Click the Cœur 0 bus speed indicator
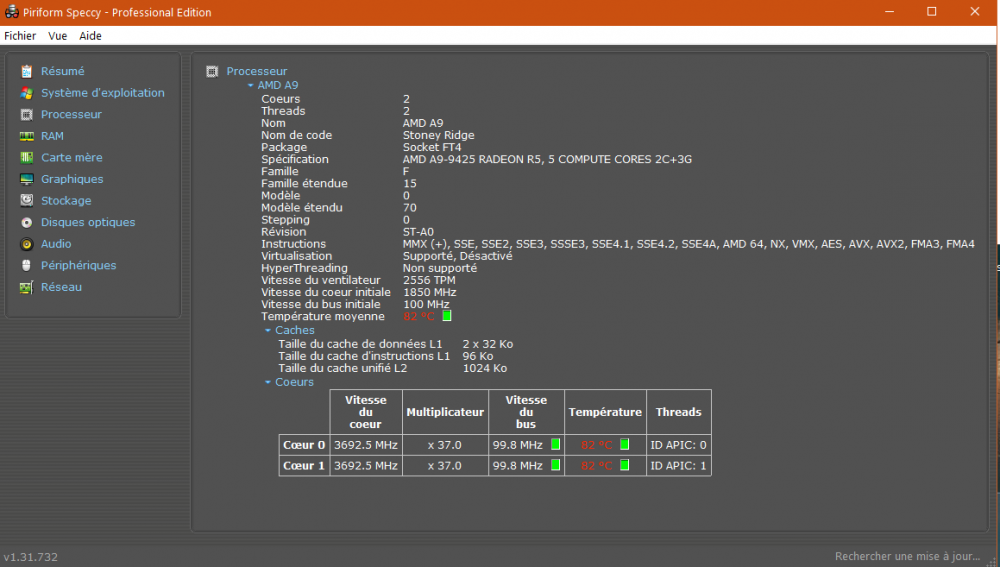Viewport: 1000px width, 567px height. 555,444
